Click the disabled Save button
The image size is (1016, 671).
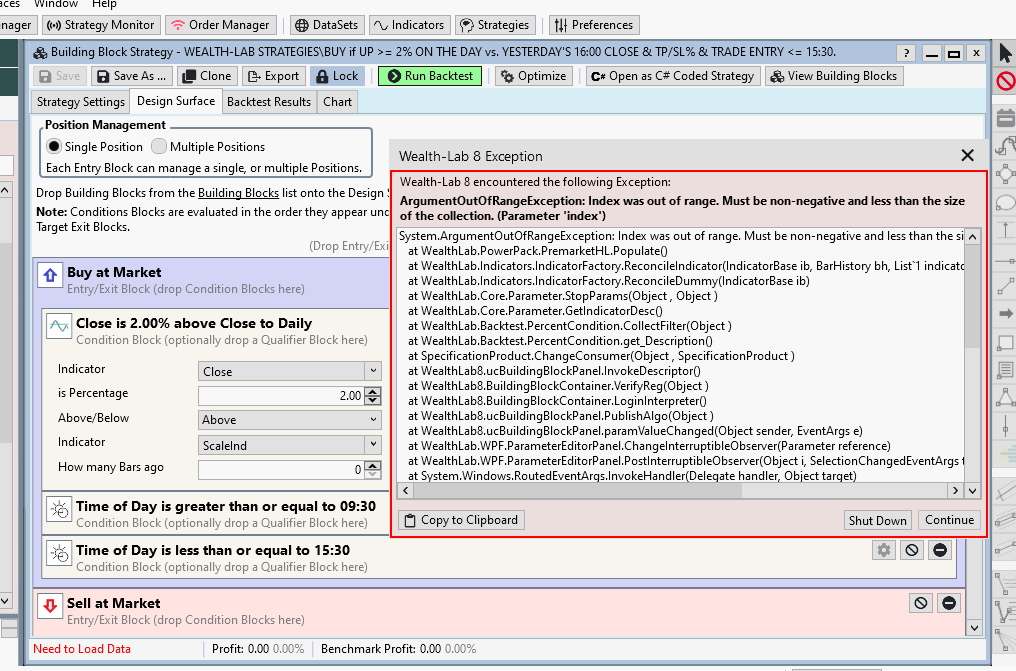pos(60,76)
